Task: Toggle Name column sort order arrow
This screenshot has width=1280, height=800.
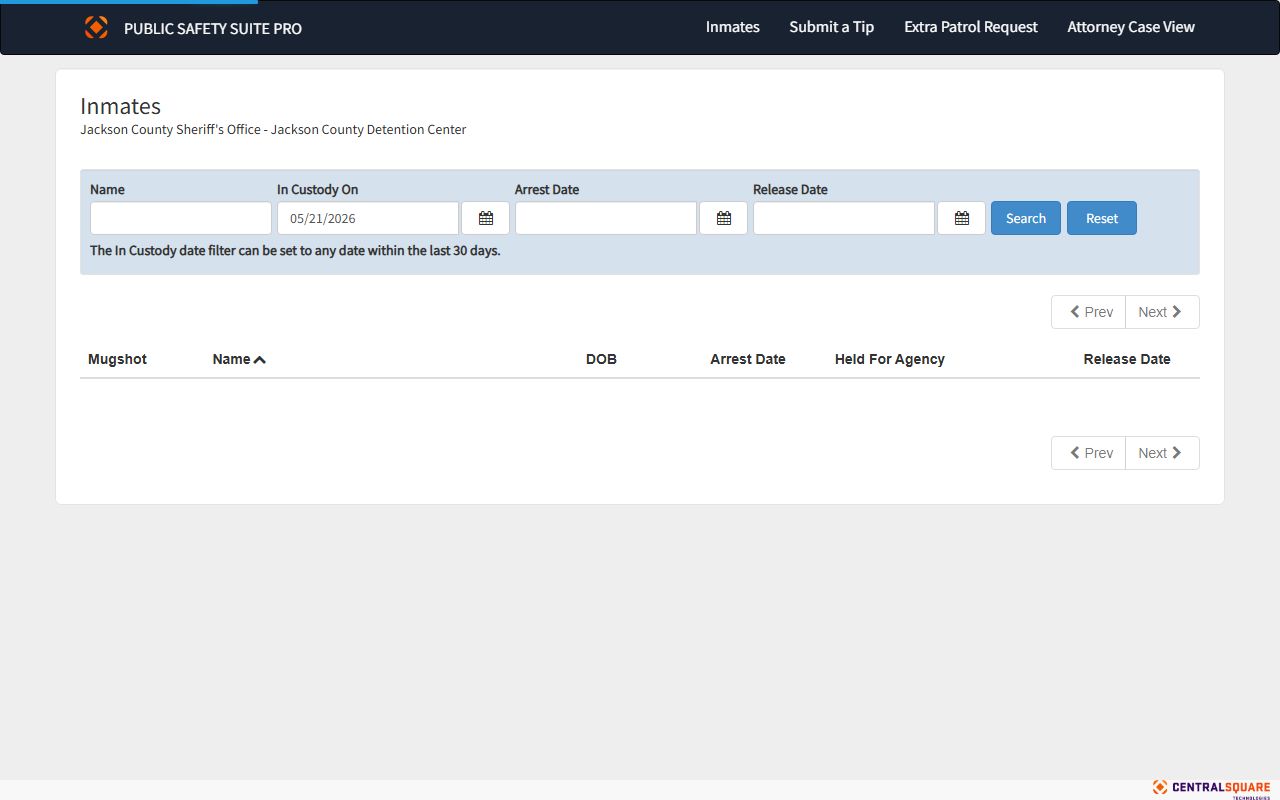Action: (259, 360)
